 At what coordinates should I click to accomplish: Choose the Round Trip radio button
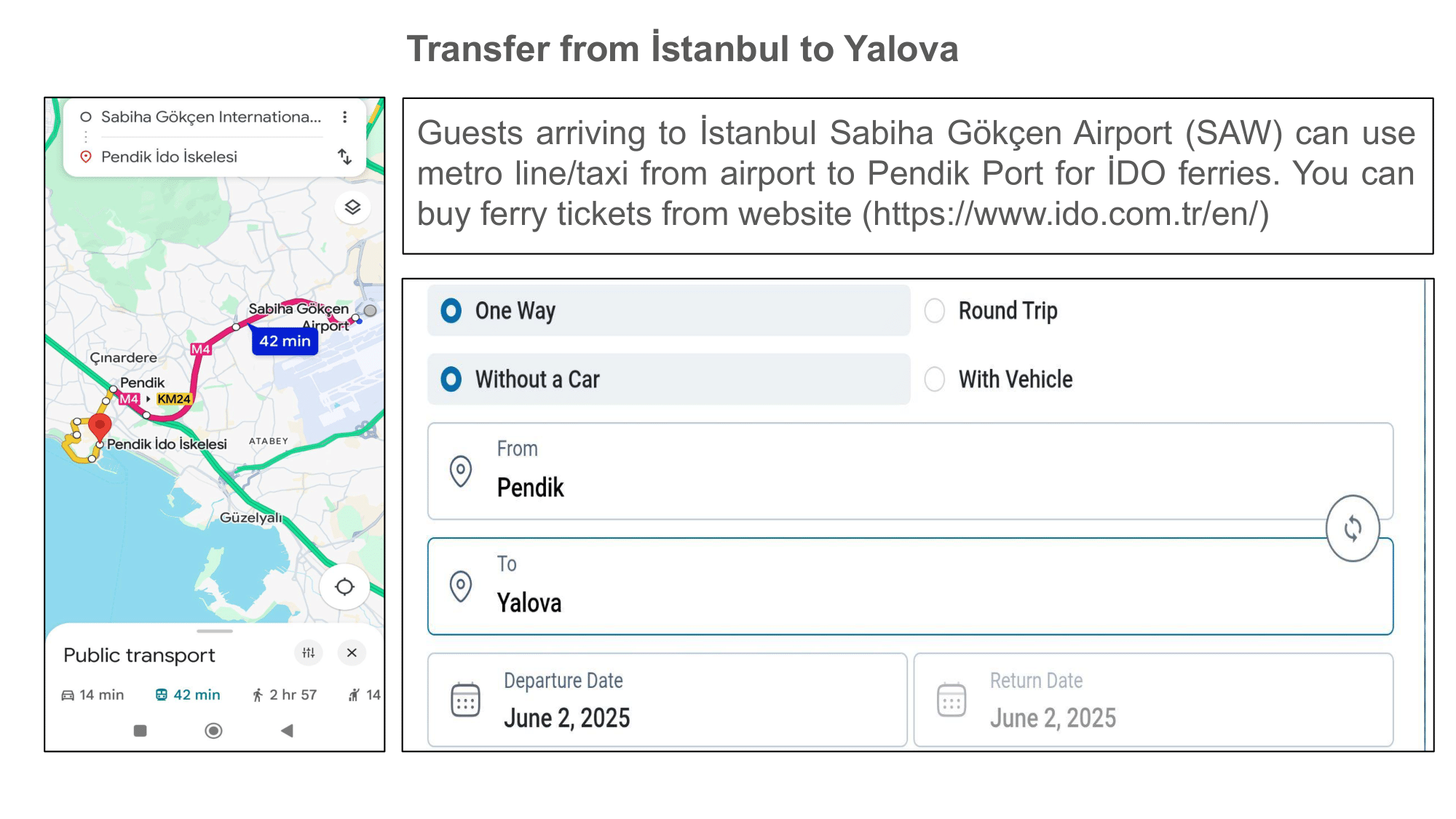click(x=935, y=311)
